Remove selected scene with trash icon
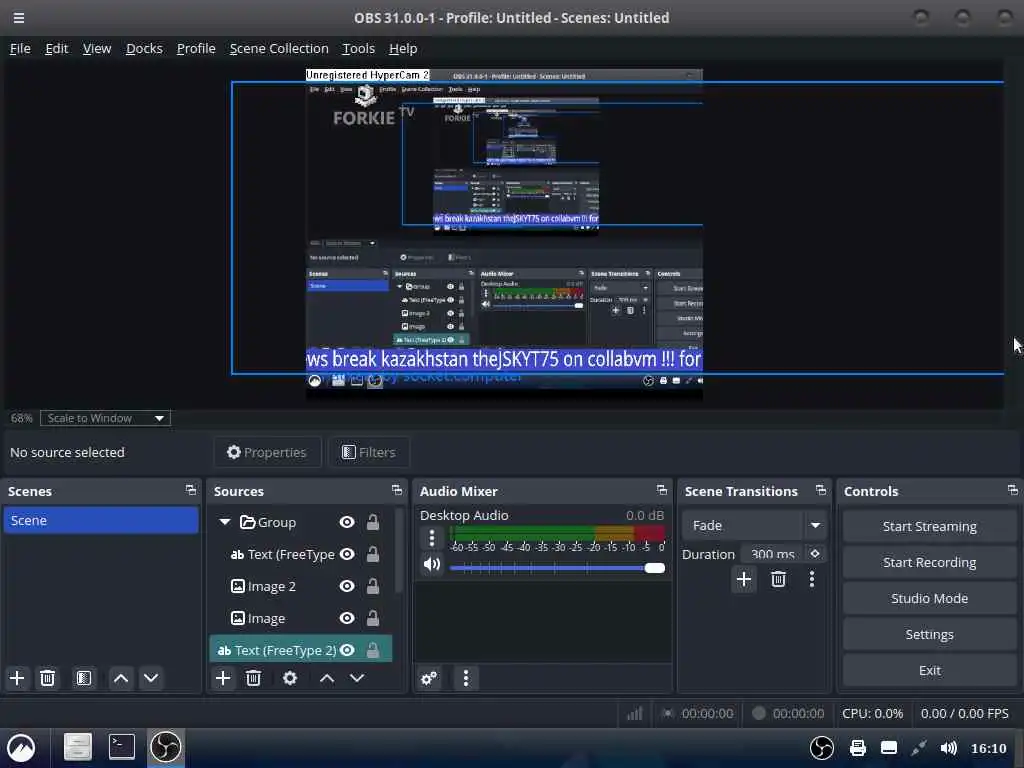Viewport: 1024px width, 768px height. pos(47,678)
